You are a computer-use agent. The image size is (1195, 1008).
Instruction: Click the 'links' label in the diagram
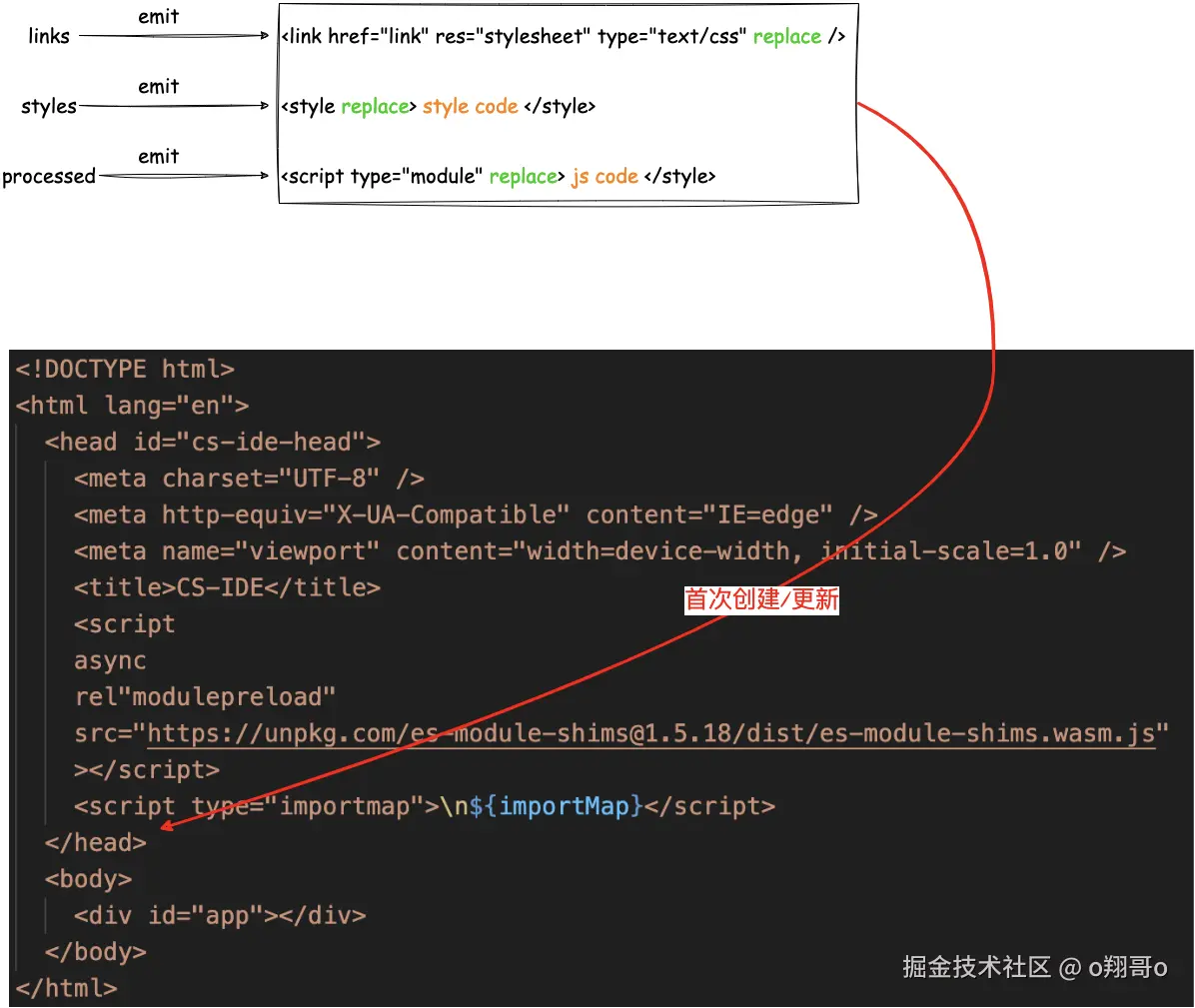click(x=49, y=36)
